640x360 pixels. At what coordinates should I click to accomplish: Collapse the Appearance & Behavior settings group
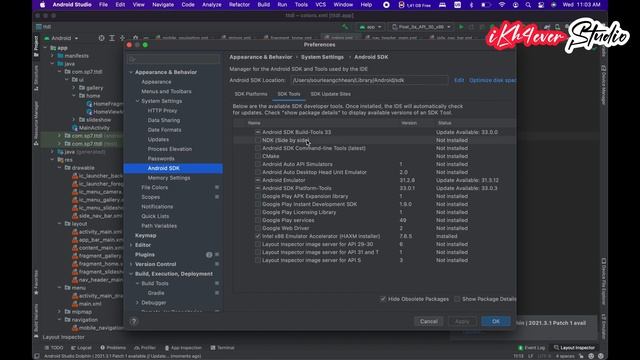click(131, 72)
